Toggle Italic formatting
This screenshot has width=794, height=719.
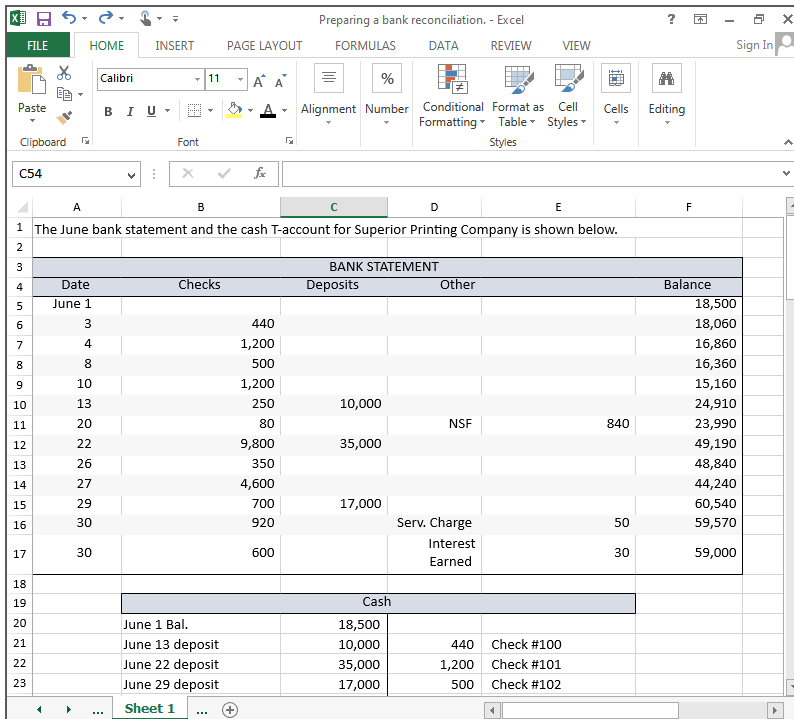pos(130,111)
